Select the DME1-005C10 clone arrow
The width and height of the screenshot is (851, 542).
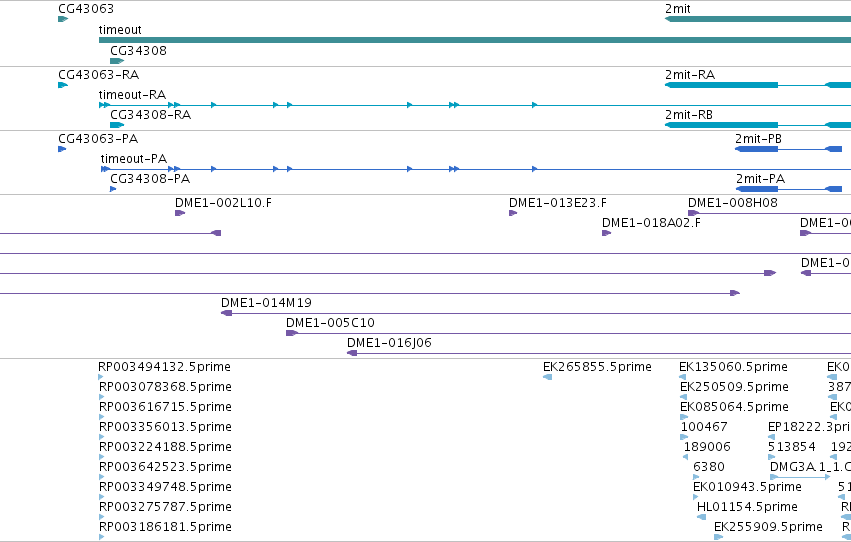point(292,333)
